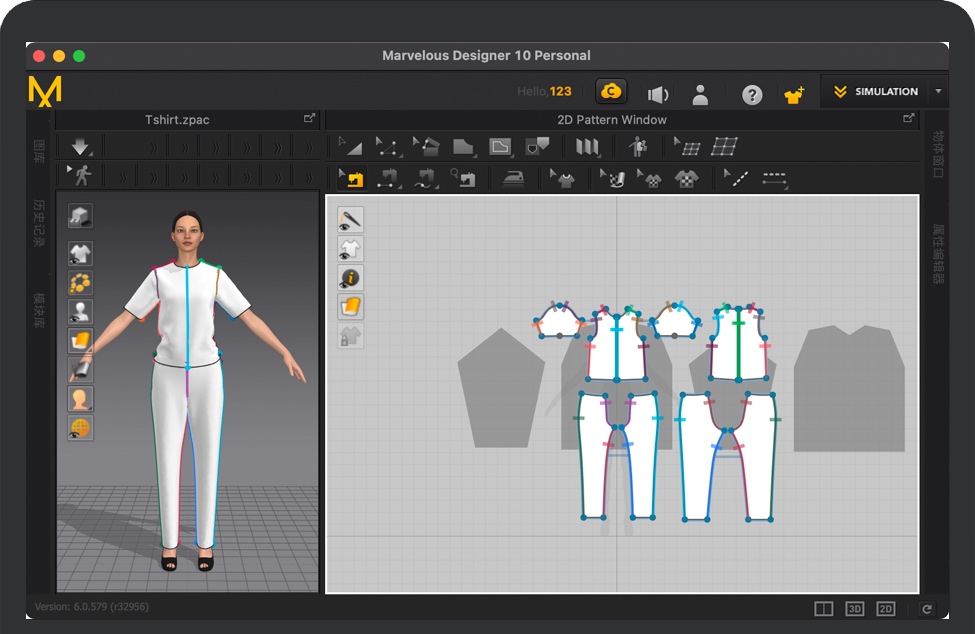Click the white front bodice pattern piece
This screenshot has width=975, height=634.
point(603,357)
